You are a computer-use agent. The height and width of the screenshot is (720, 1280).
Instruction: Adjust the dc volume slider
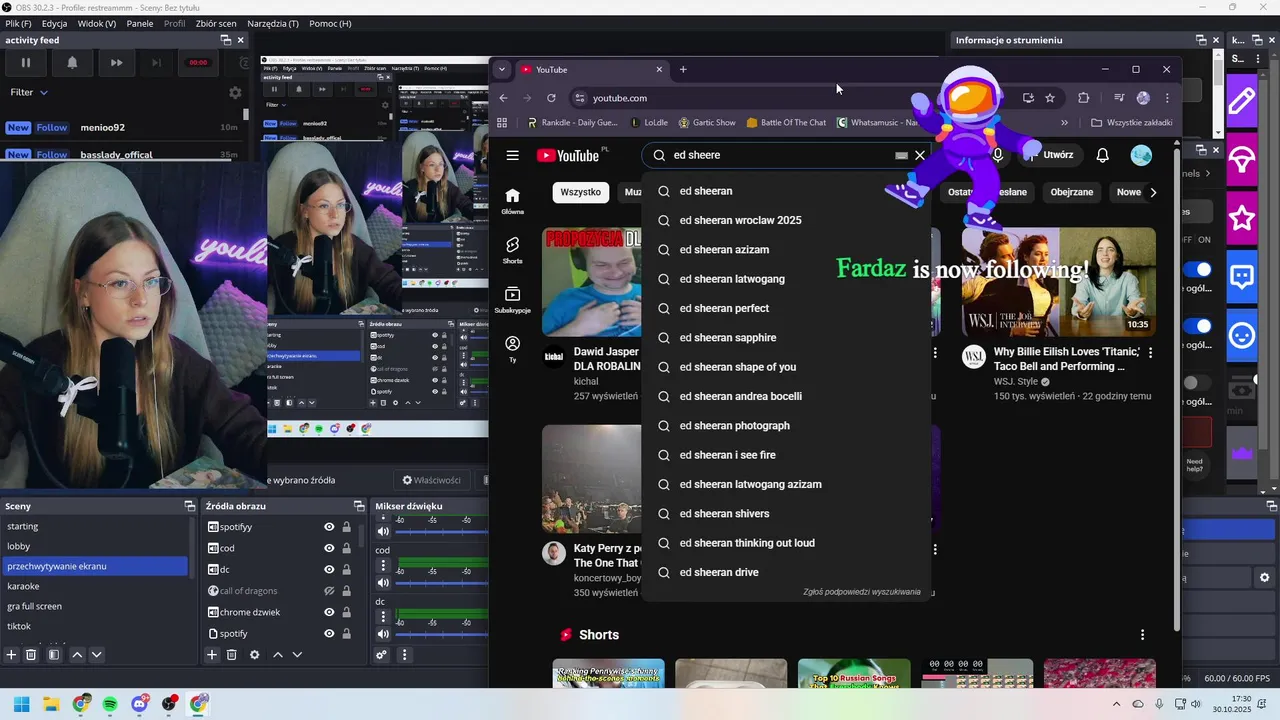pos(441,634)
